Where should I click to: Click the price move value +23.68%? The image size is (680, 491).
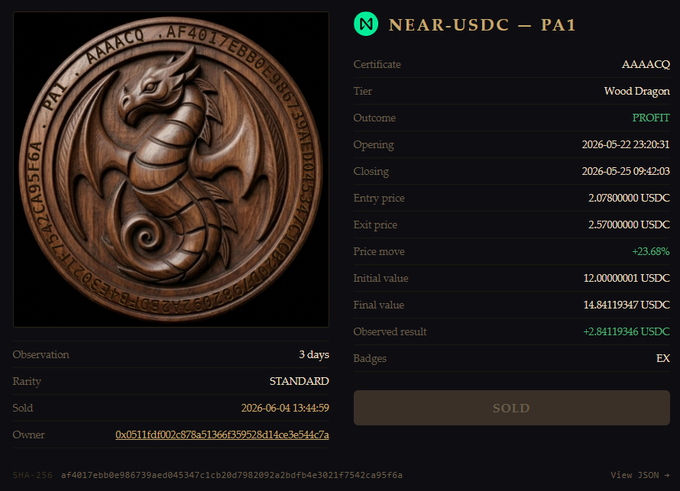click(x=651, y=252)
